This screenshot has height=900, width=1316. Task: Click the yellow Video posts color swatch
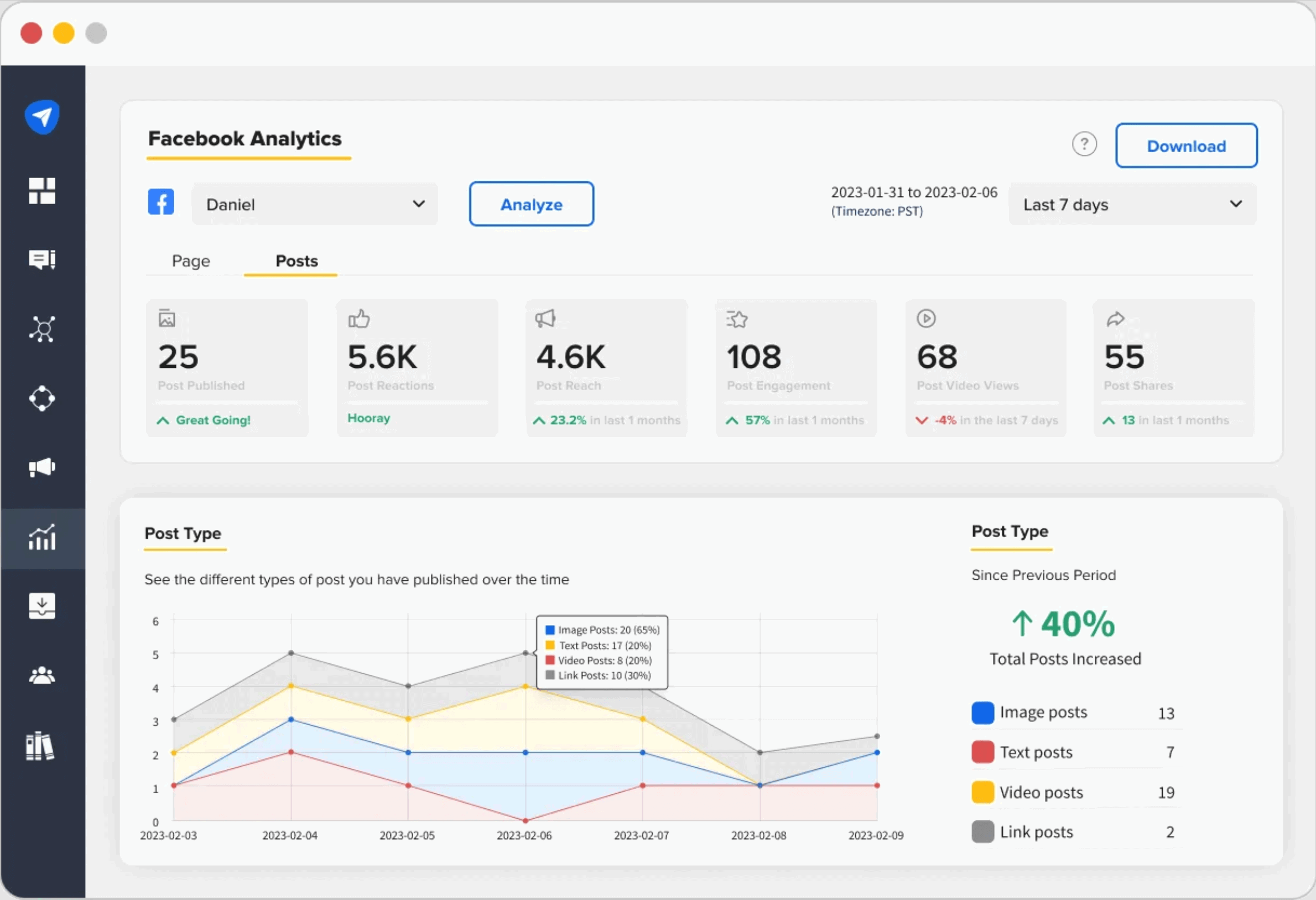(982, 792)
